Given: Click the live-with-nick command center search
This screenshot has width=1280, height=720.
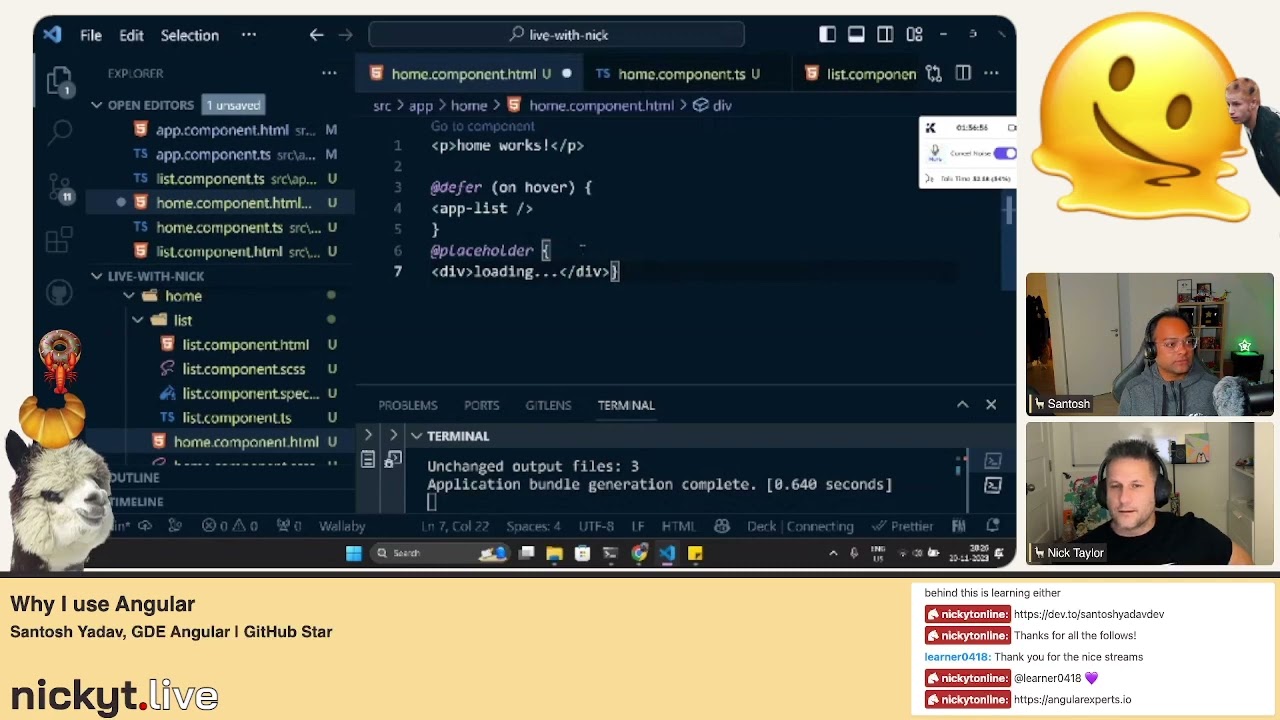Looking at the screenshot, I should coord(556,35).
